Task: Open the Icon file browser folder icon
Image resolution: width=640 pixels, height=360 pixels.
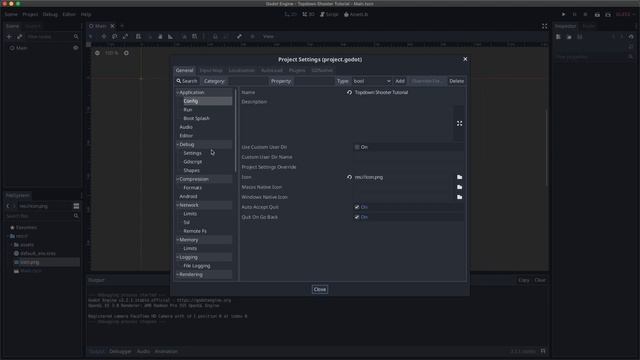Action: (460, 177)
